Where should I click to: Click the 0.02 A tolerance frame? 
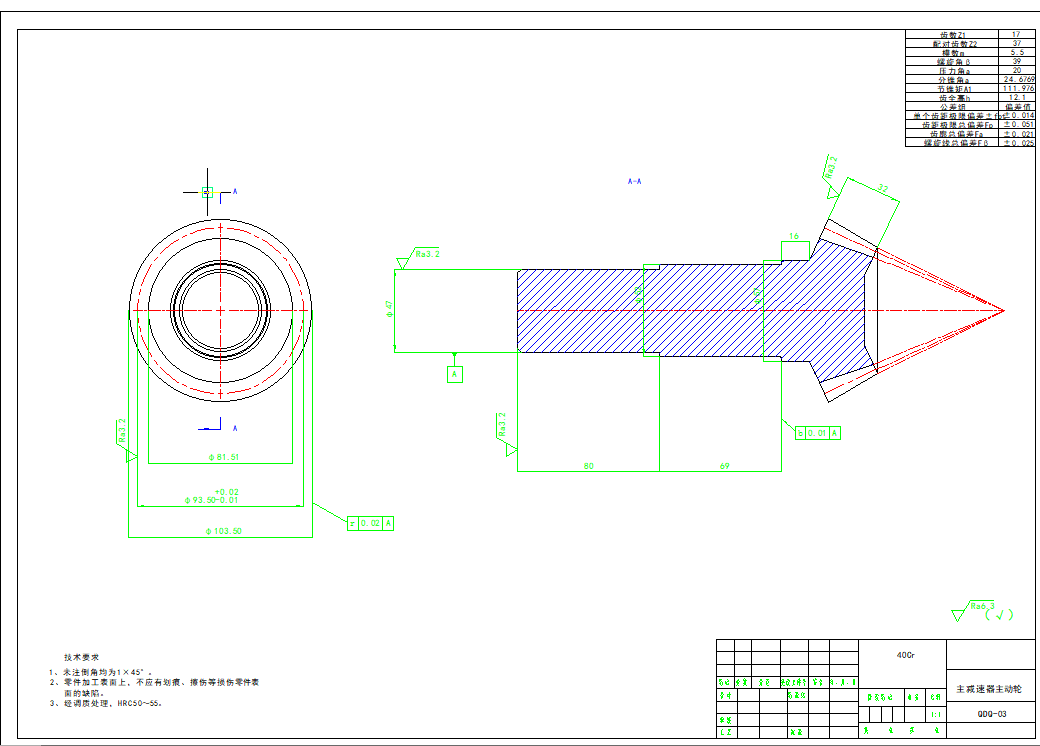370,523
